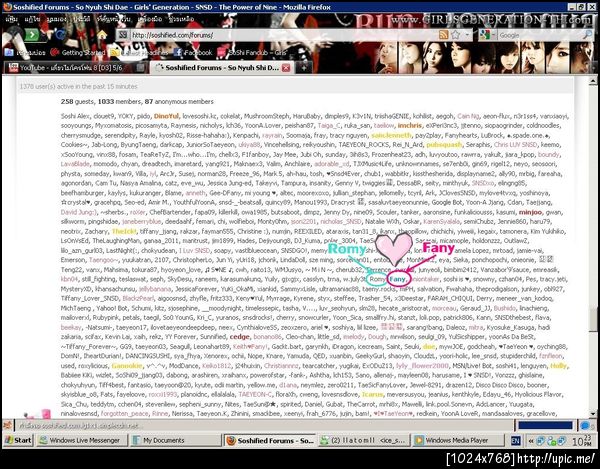The width and height of the screenshot is (600, 469).
Task: Open the second Thai menu bar item
Action: point(32,18)
